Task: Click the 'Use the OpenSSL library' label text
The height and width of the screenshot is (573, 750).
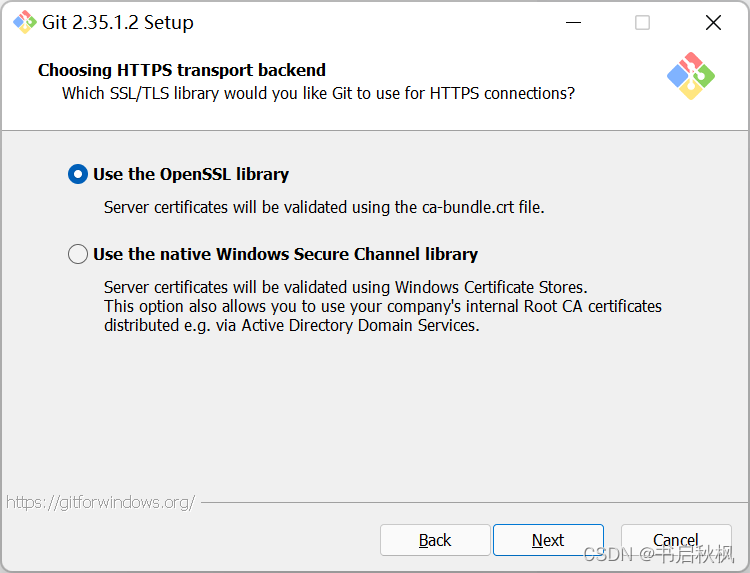Action: [190, 174]
